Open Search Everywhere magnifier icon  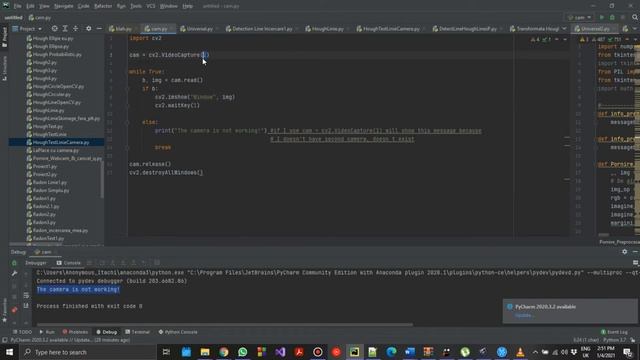(635, 17)
